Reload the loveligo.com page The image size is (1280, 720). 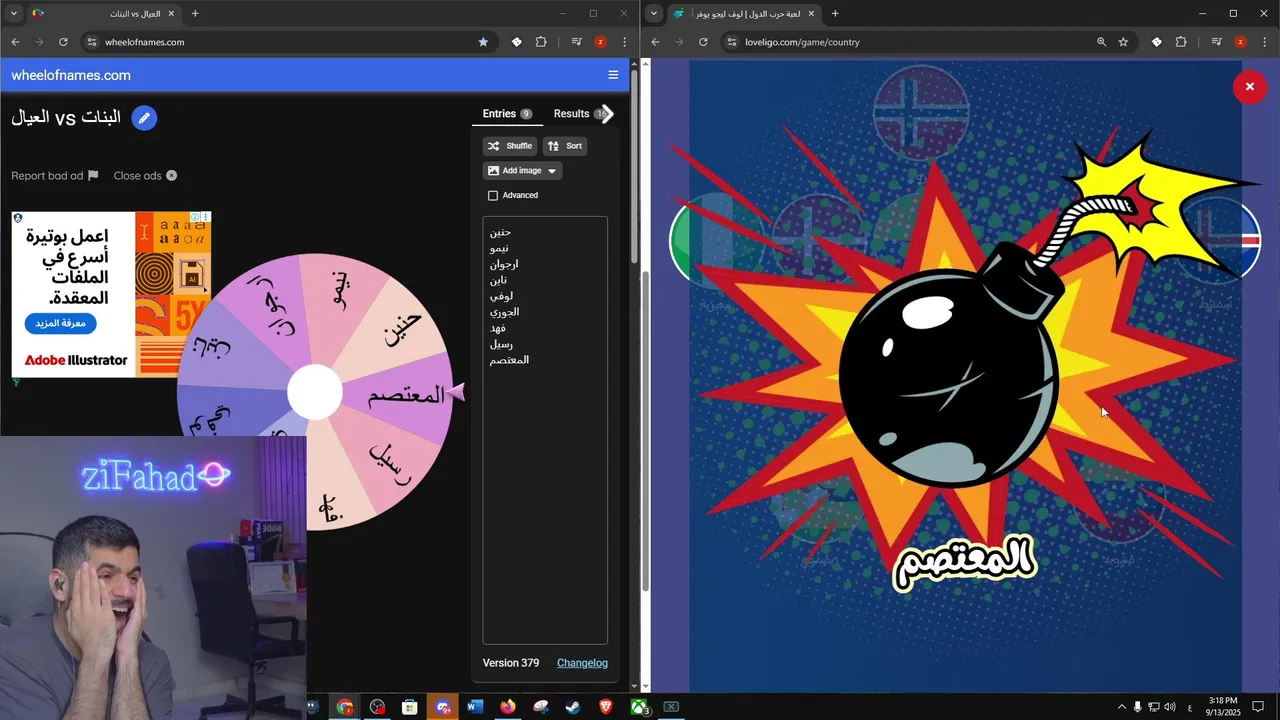pyautogui.click(x=703, y=42)
